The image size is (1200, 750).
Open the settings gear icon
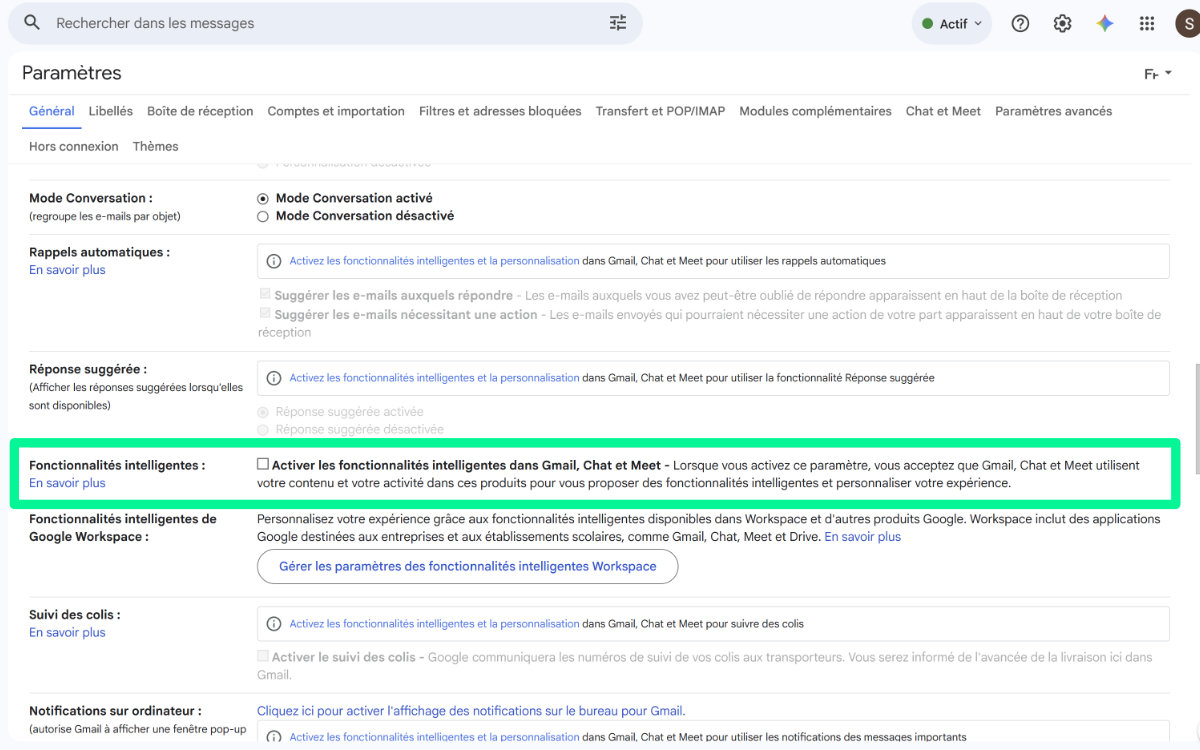coord(1062,24)
